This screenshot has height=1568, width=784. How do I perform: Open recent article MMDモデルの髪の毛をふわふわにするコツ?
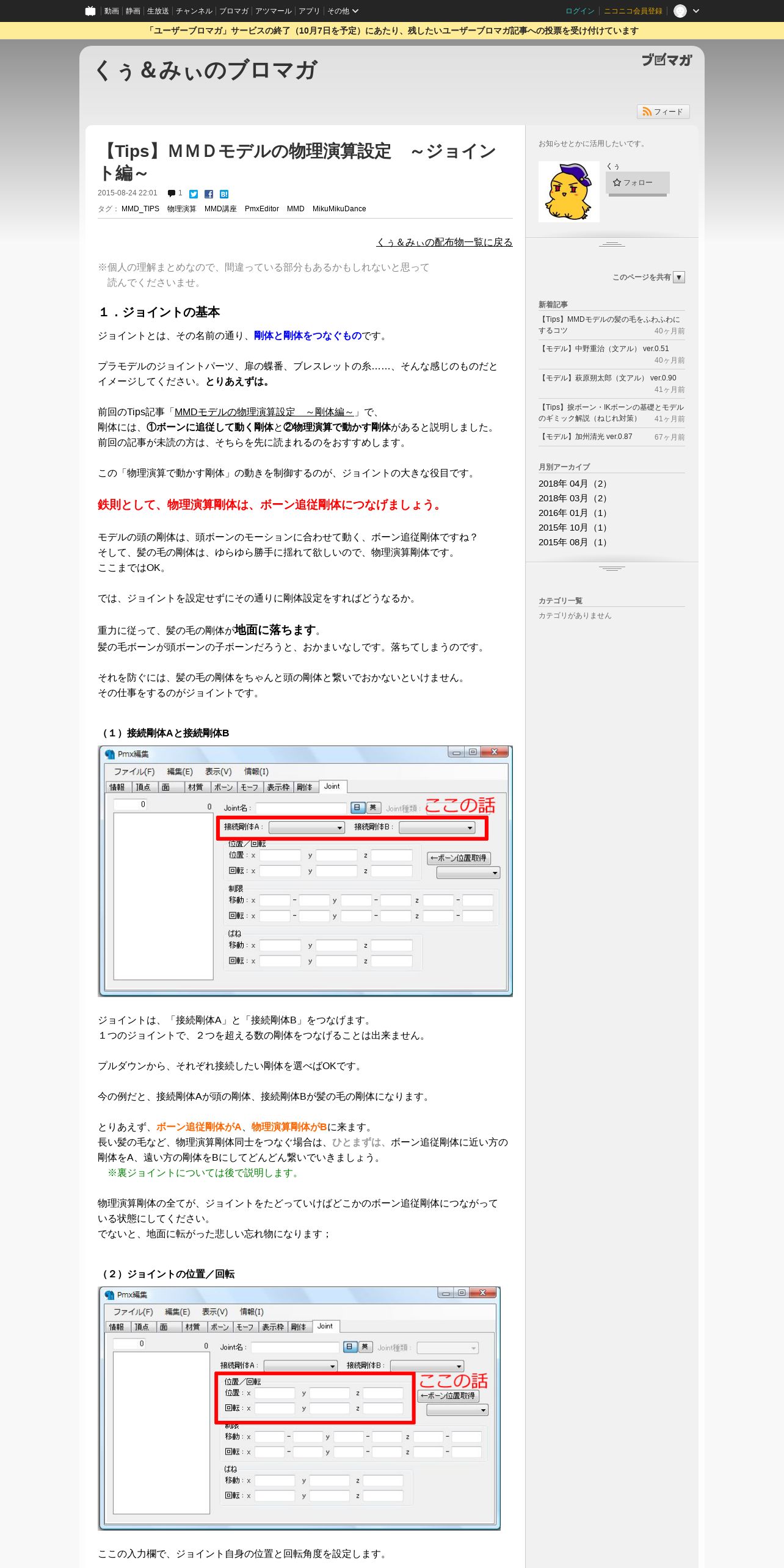(609, 325)
